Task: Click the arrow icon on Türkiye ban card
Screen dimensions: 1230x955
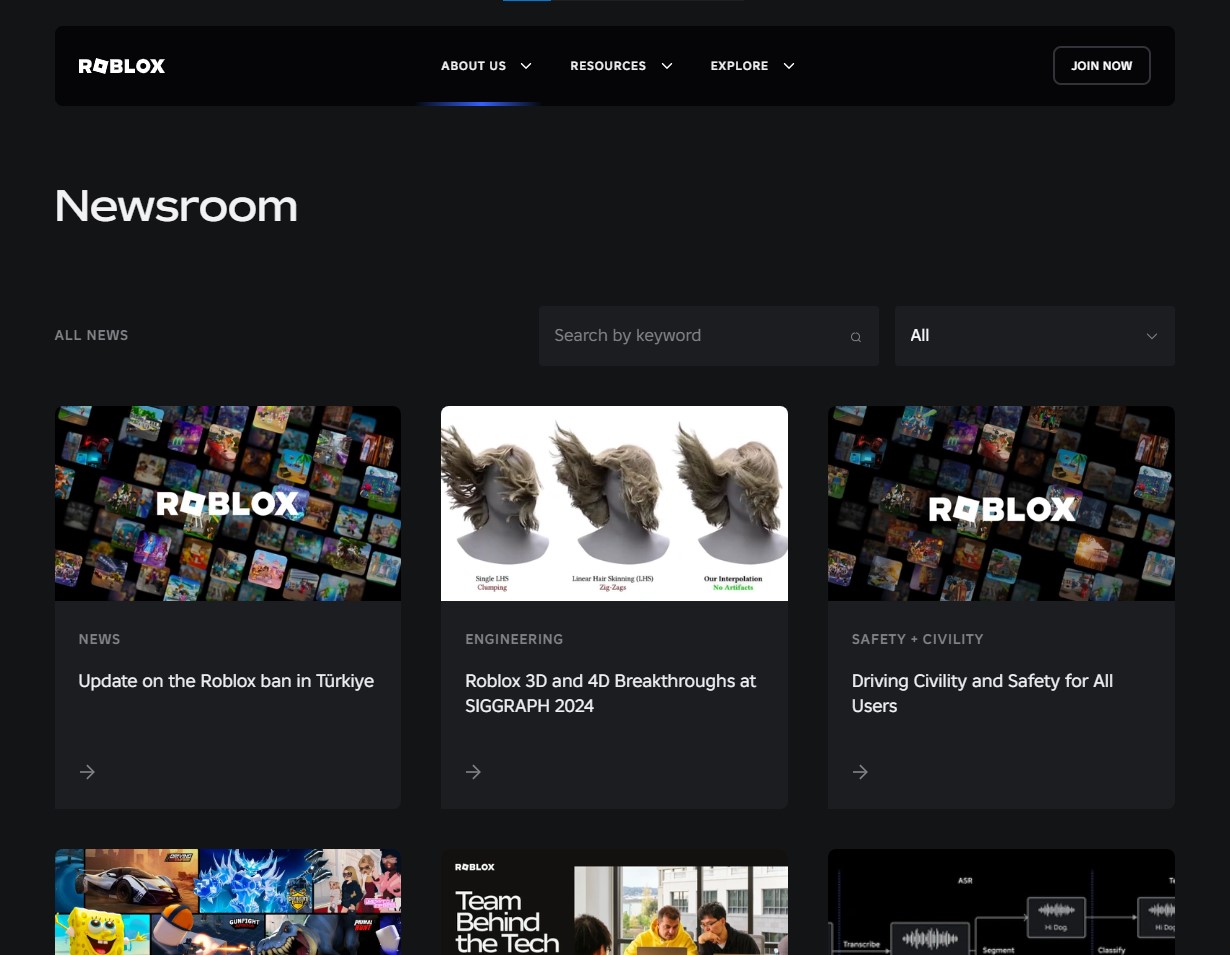Action: 87,772
